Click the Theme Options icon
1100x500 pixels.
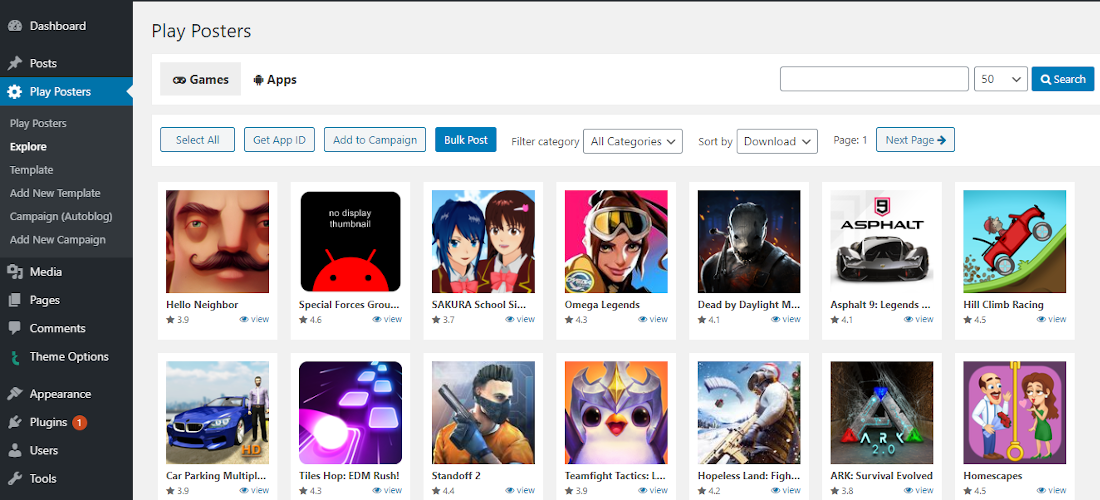pos(14,357)
